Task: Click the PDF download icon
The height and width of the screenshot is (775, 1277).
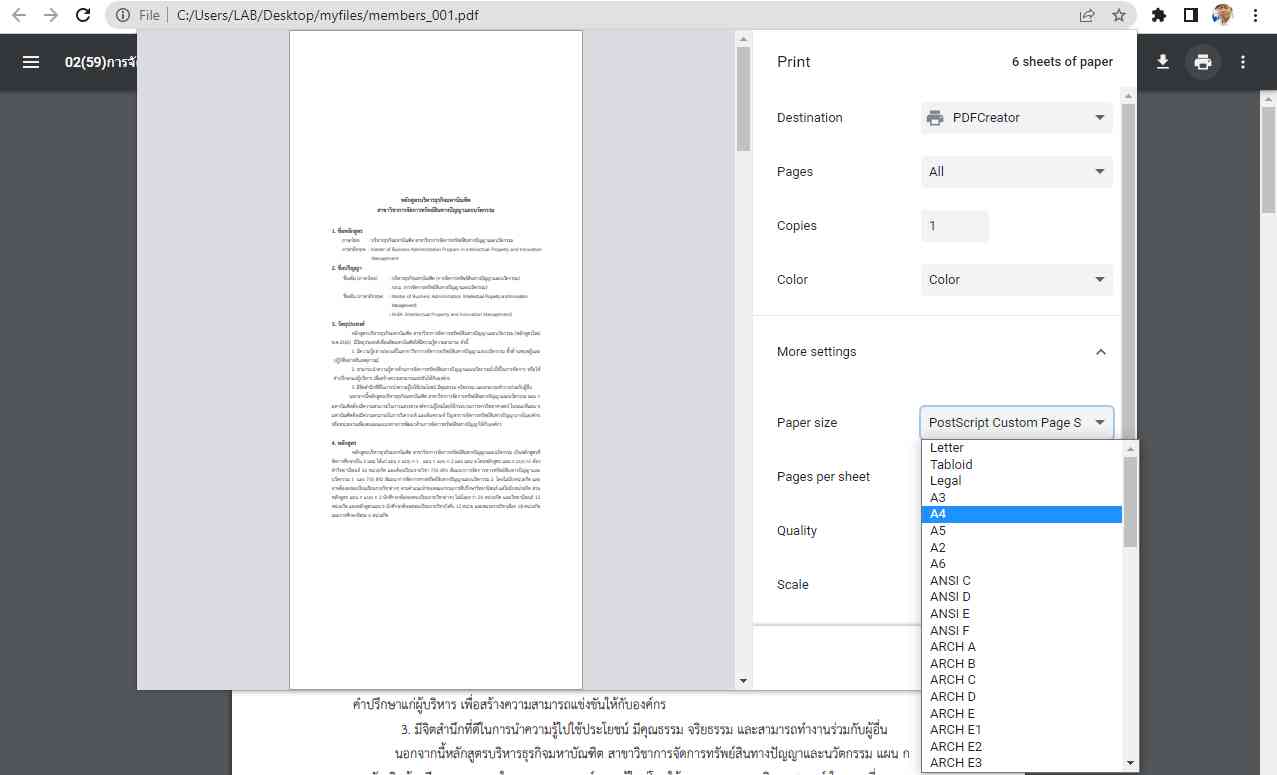Action: 1162,62
